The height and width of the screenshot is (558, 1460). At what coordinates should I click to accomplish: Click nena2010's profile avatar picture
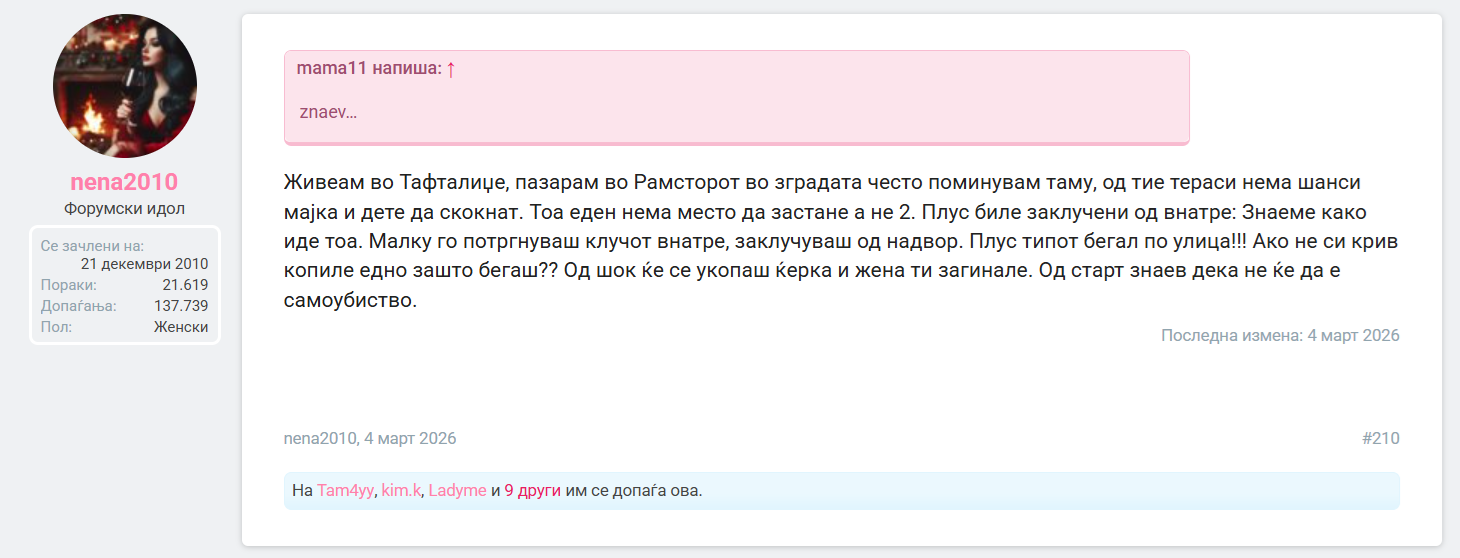[125, 86]
